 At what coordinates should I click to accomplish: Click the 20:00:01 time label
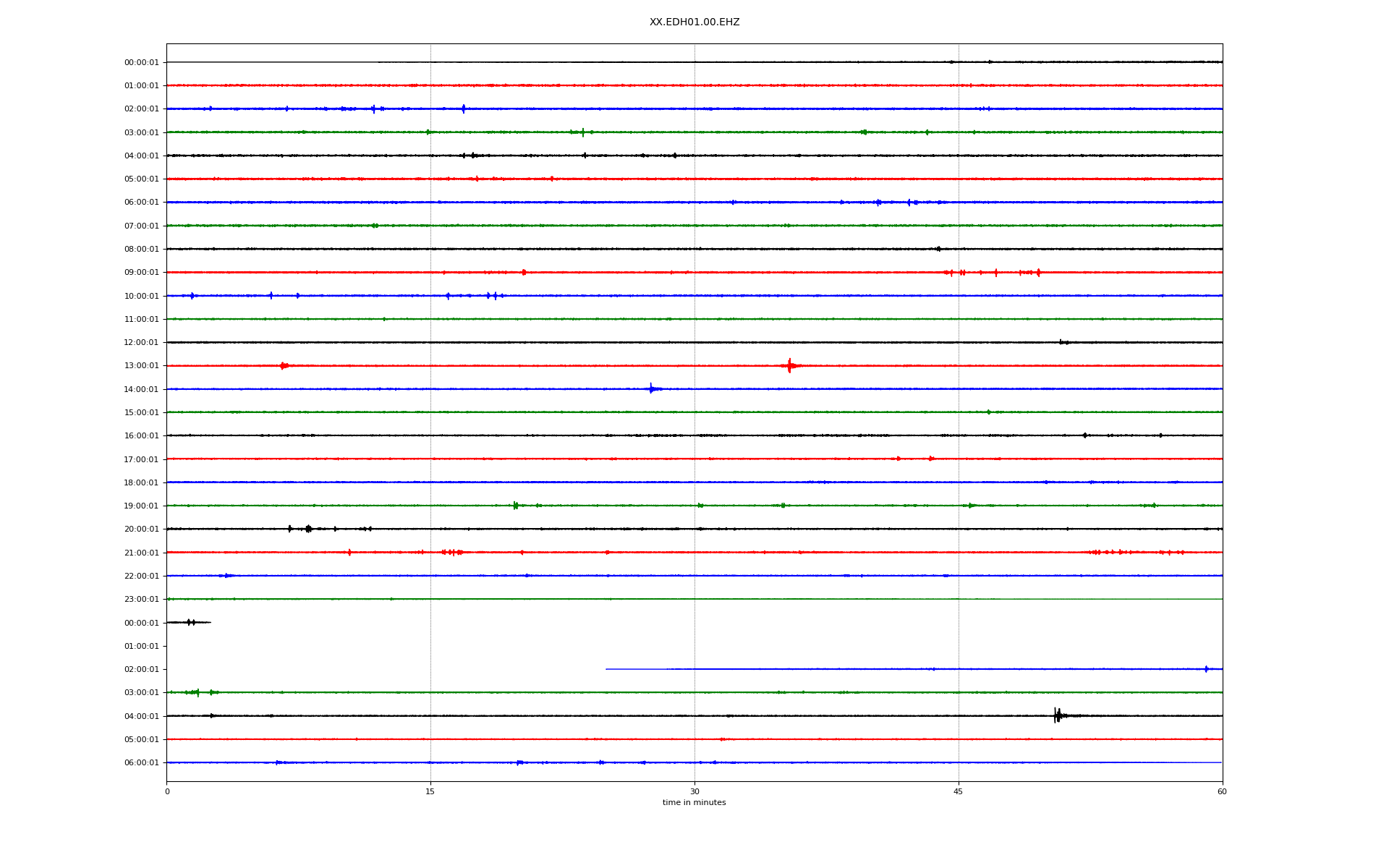[x=141, y=529]
